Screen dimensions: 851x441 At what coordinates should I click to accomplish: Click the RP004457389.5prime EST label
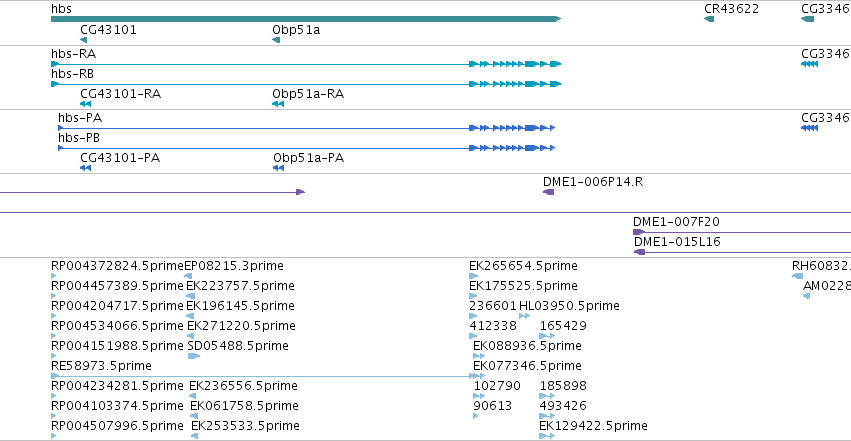click(x=117, y=286)
